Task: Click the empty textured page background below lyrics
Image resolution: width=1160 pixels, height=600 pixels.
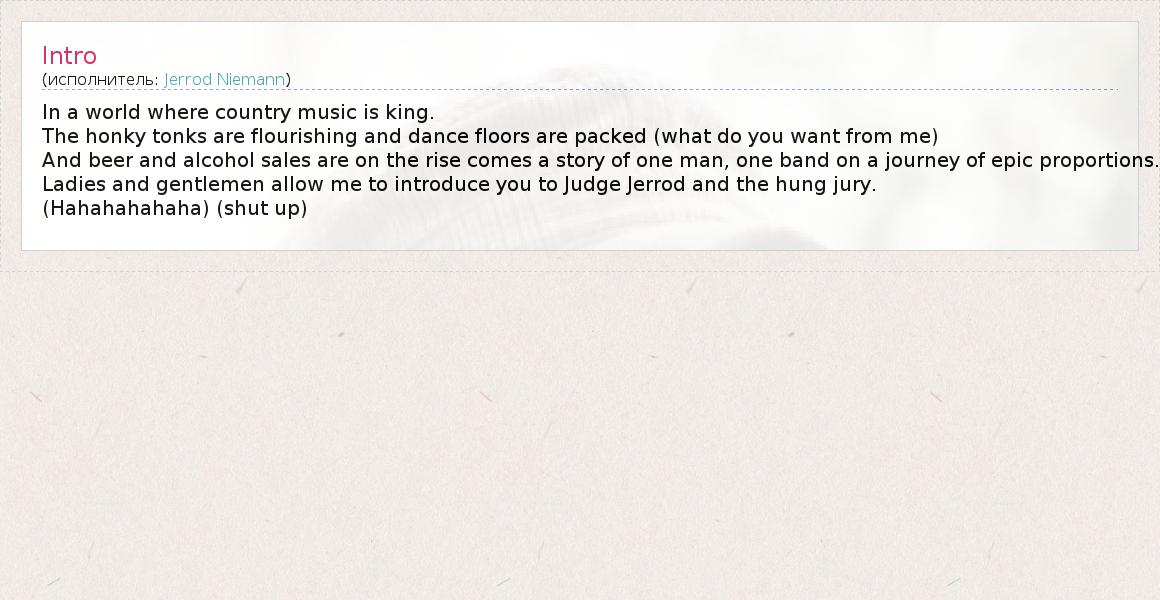Action: pyautogui.click(x=580, y=430)
